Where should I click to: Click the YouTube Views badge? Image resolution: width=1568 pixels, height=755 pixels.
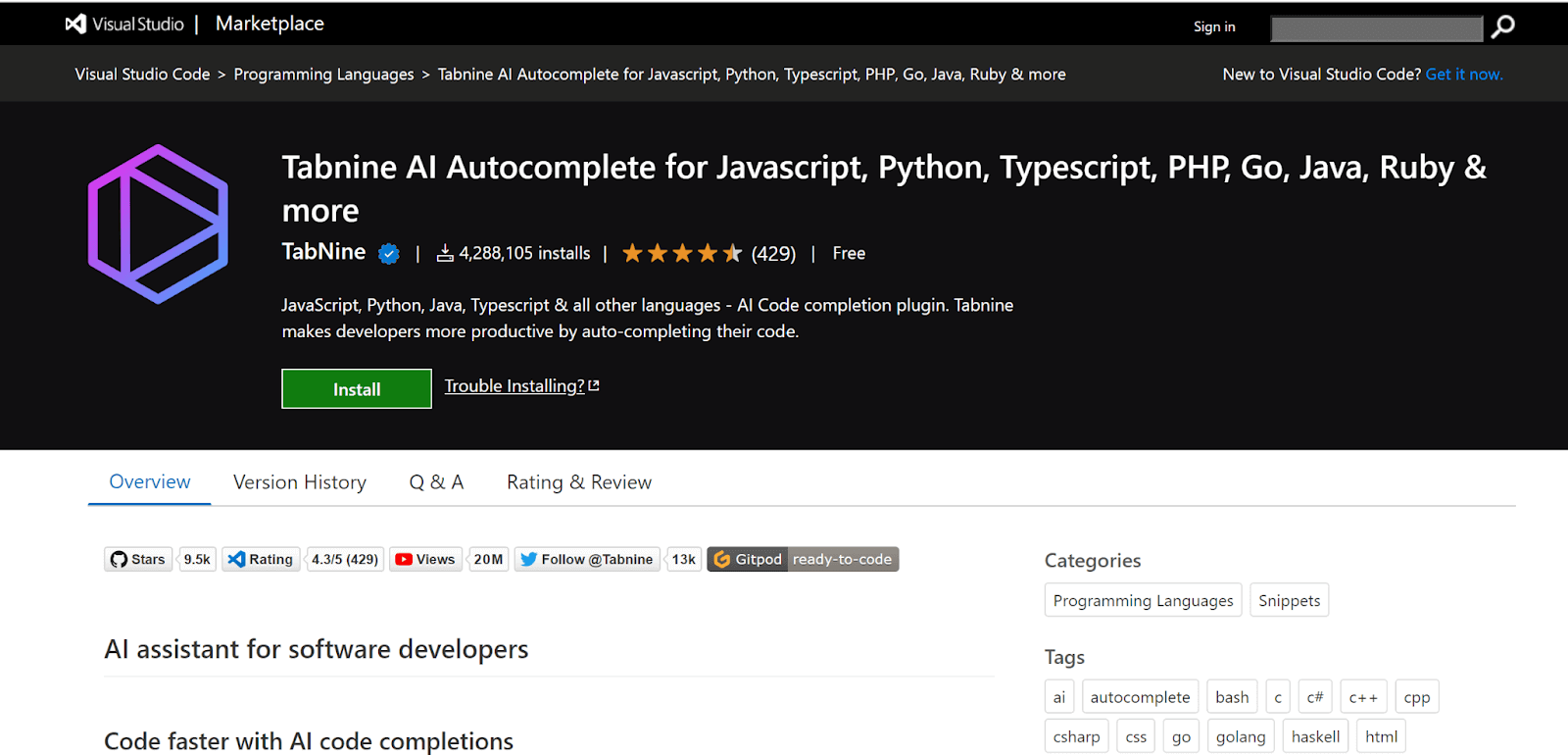pyautogui.click(x=425, y=559)
